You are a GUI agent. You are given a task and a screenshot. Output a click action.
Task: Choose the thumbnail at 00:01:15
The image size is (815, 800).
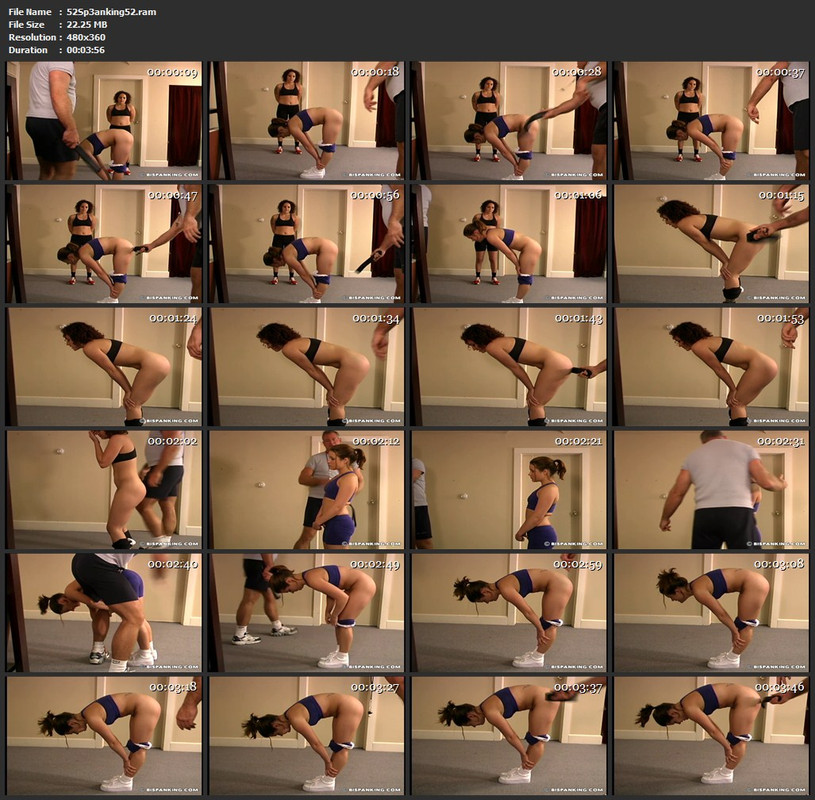[711, 244]
